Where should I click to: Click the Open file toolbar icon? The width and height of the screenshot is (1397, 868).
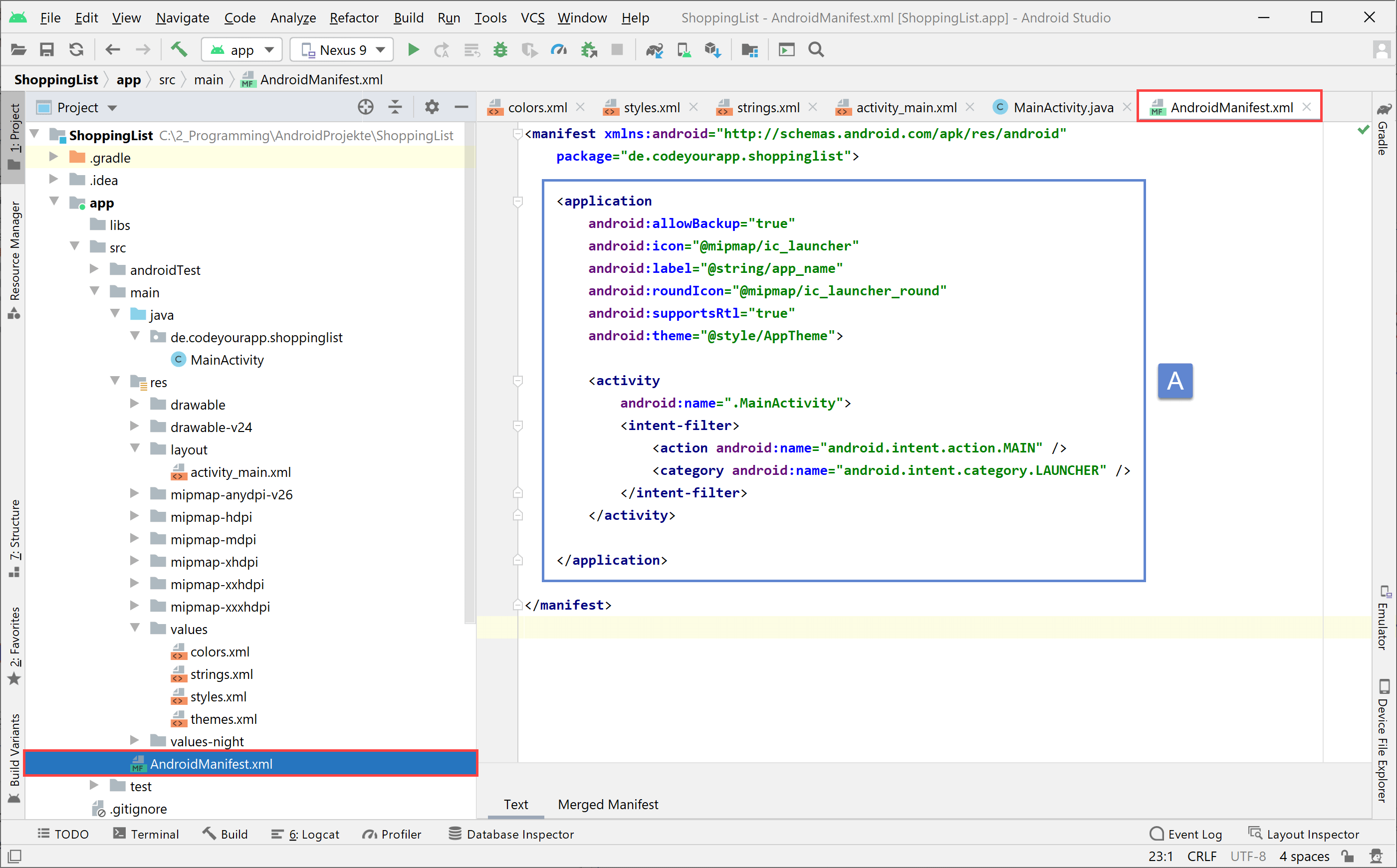[x=18, y=50]
